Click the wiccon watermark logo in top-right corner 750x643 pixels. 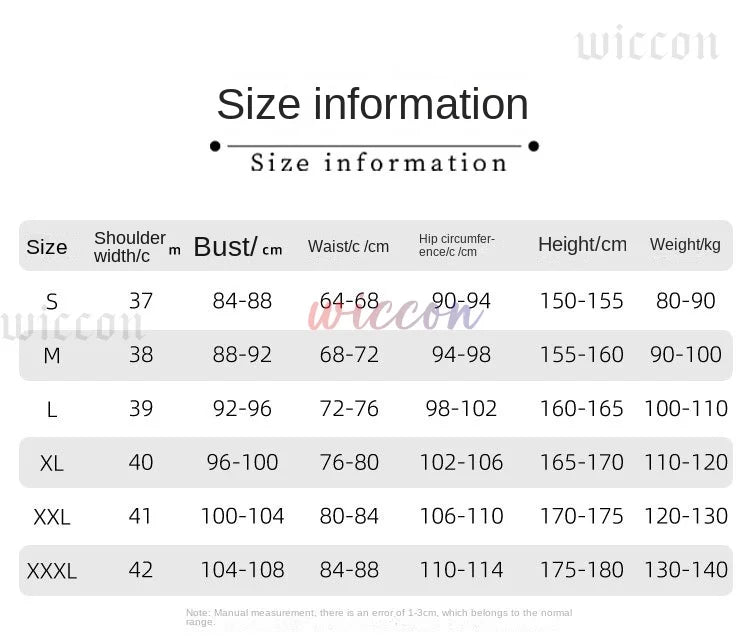point(646,44)
